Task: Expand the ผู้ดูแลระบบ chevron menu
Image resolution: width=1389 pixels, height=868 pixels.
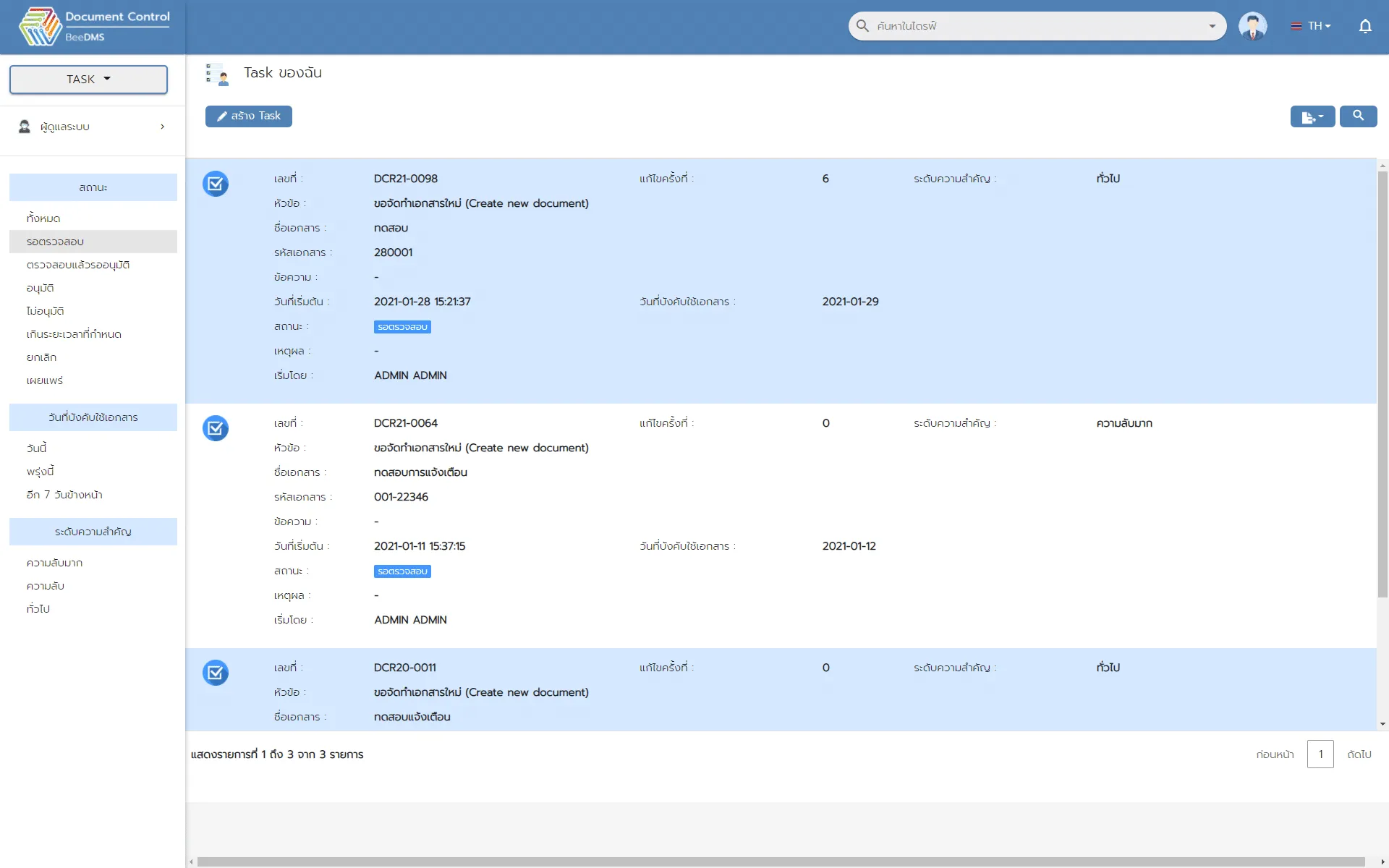Action: pos(162,127)
